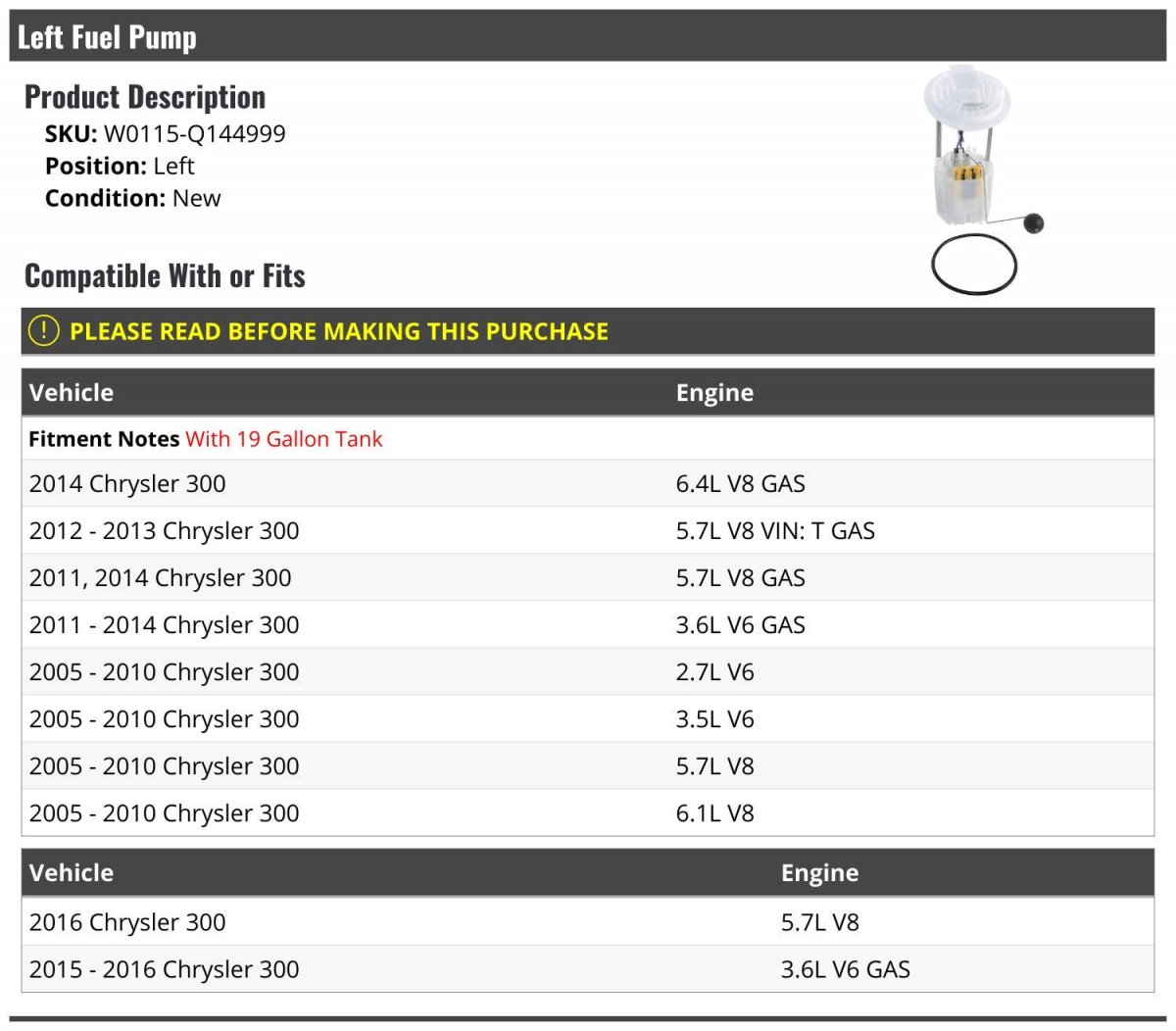Click the Condition: New line

click(133, 198)
